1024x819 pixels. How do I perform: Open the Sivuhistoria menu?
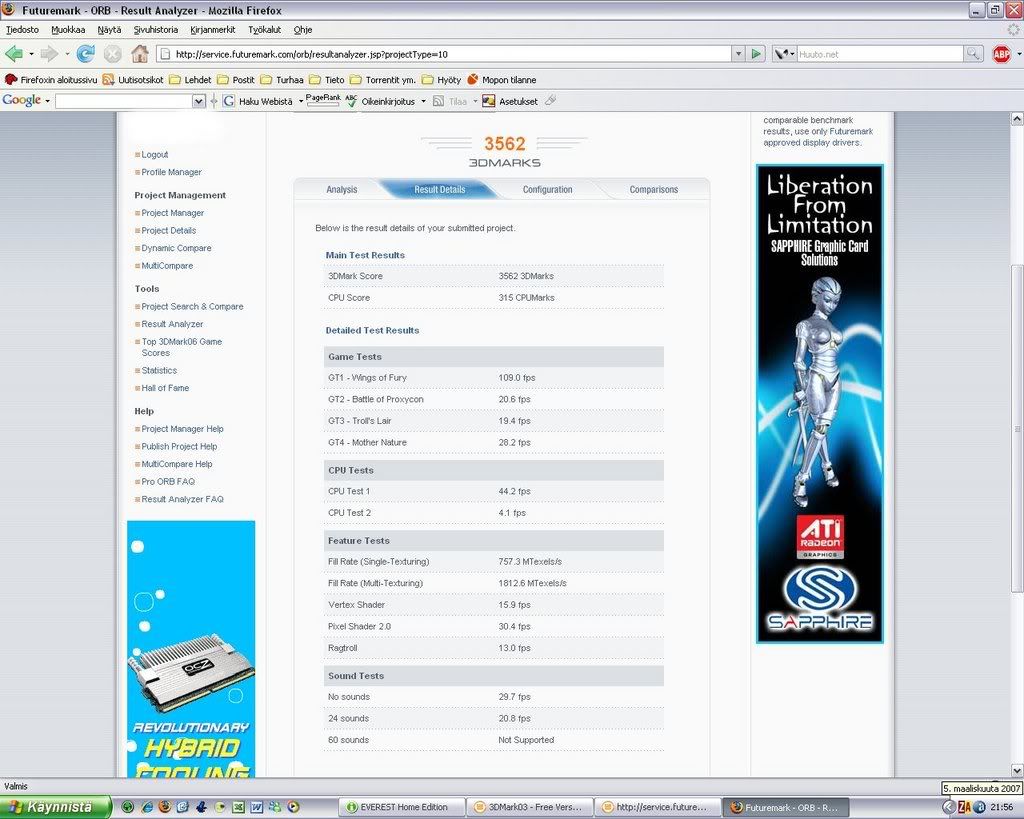pos(155,29)
